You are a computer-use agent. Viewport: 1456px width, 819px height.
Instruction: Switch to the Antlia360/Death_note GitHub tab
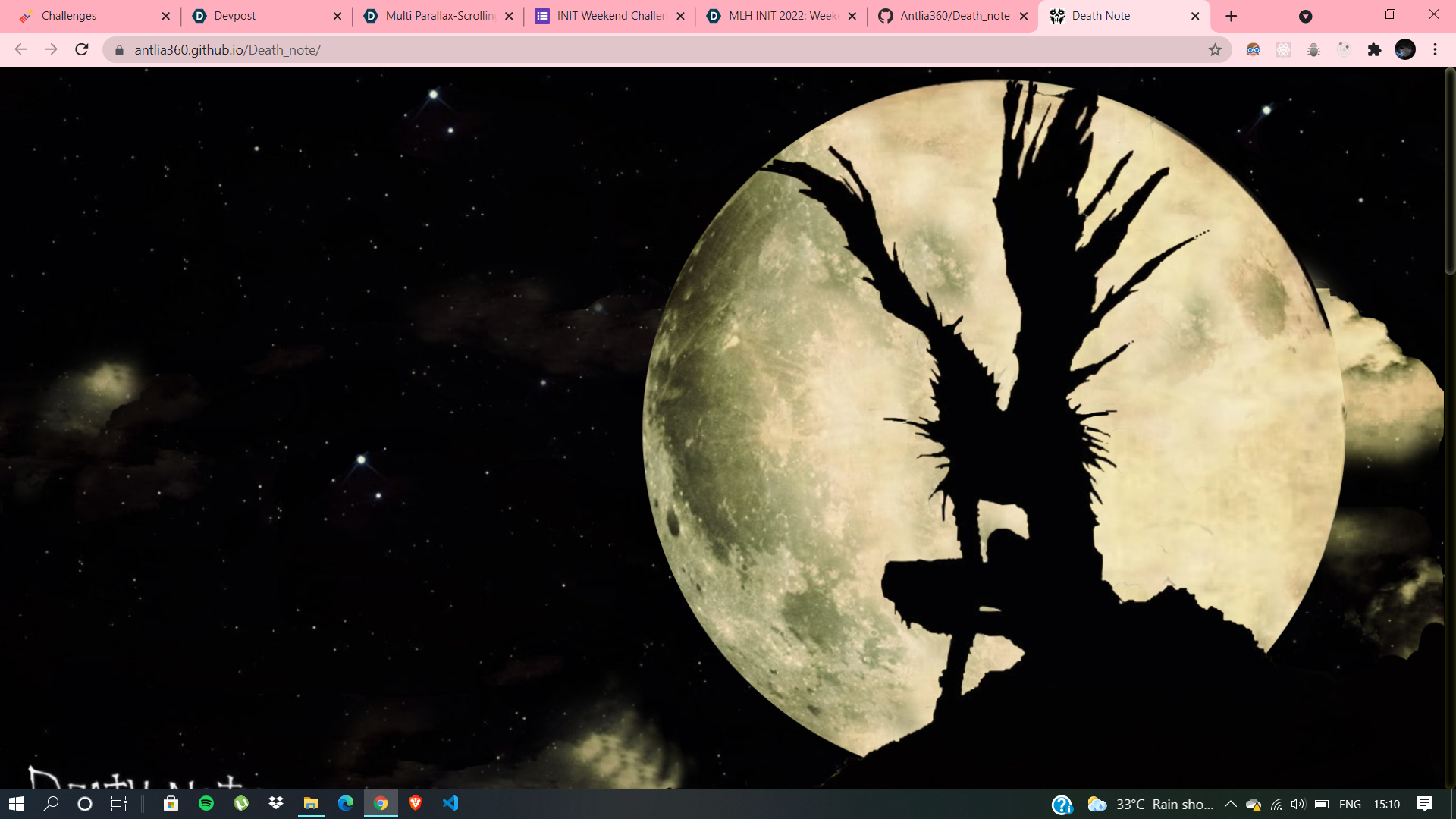click(x=954, y=16)
